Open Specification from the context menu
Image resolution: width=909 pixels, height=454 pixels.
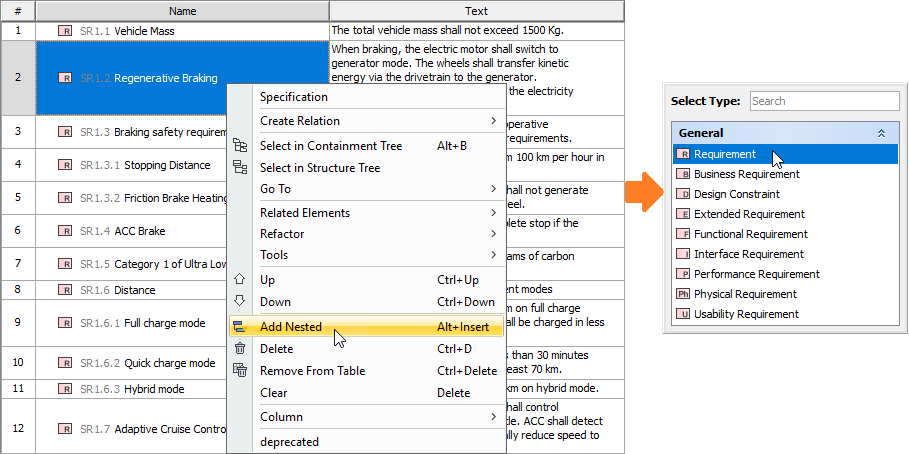pos(294,97)
